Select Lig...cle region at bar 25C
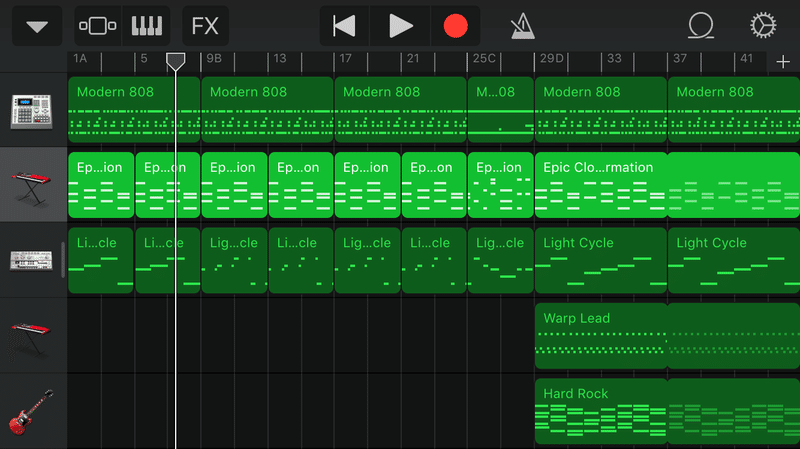The height and width of the screenshot is (449, 800). coord(501,261)
